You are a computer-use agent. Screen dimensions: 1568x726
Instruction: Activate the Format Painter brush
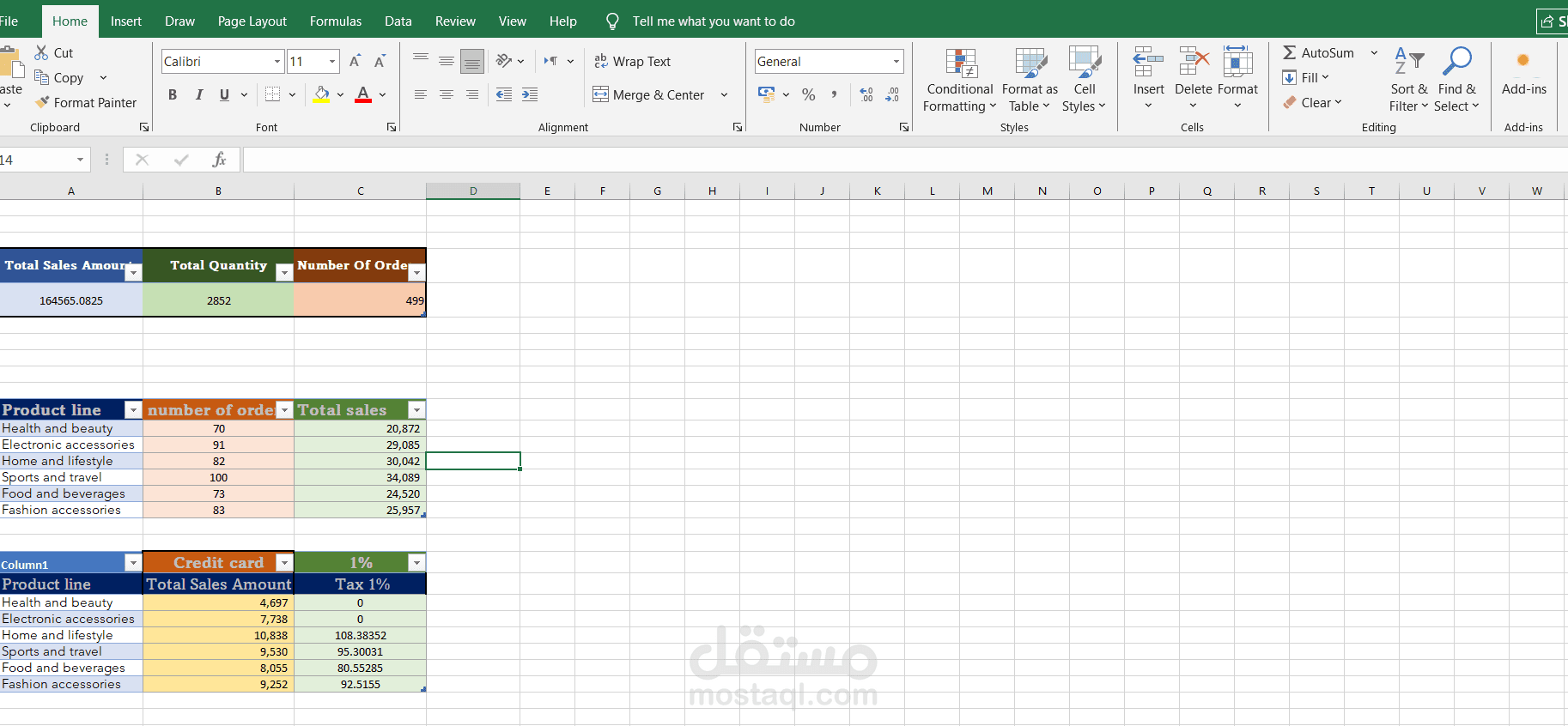coord(42,102)
